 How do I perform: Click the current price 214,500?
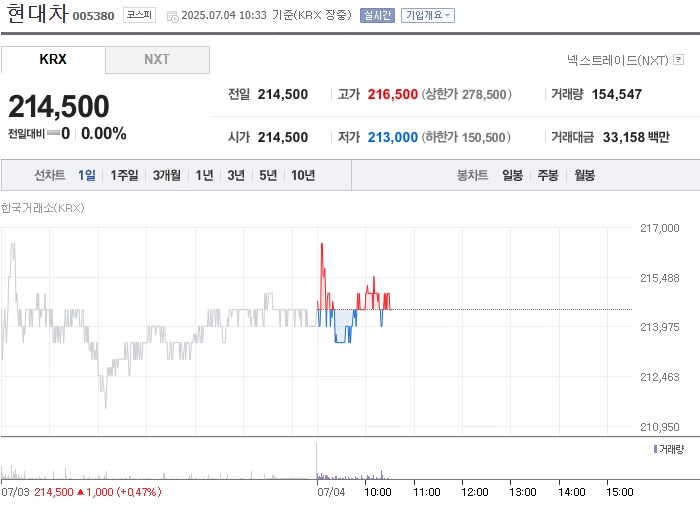point(58,106)
